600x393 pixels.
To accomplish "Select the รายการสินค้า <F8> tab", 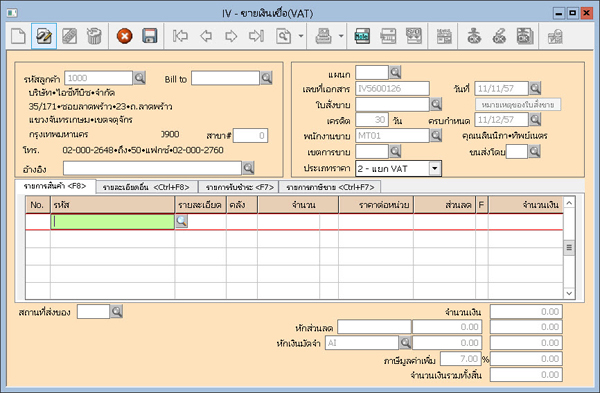I will [55, 186].
